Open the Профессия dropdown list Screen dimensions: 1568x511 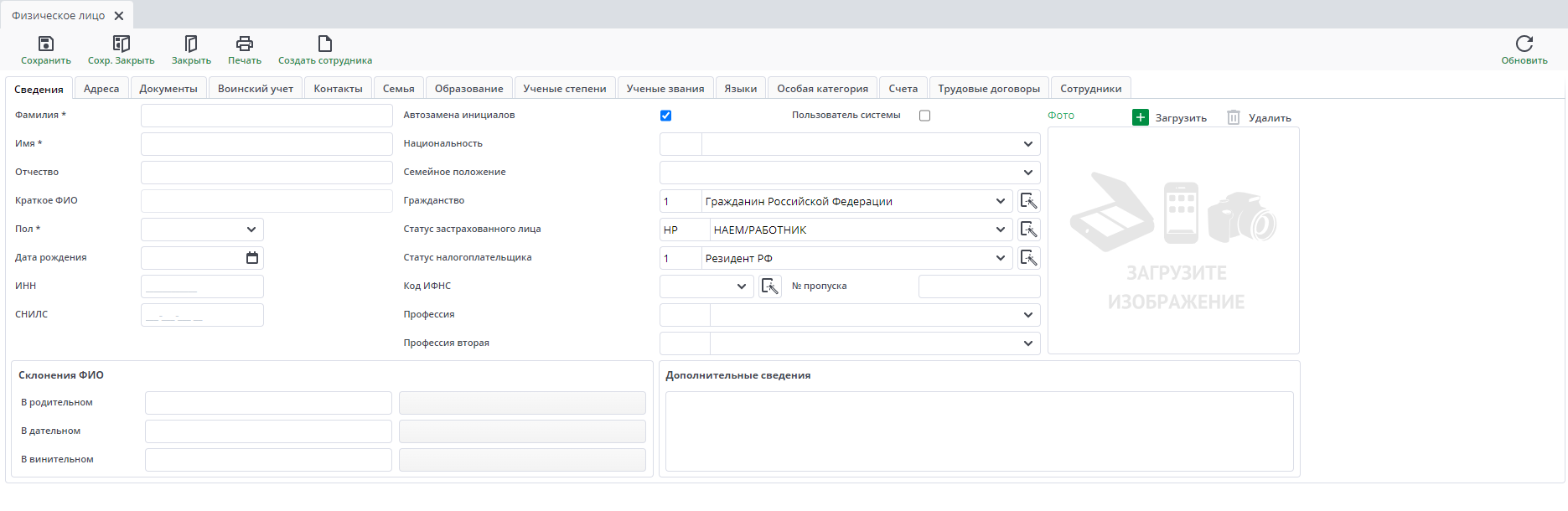pyautogui.click(x=1027, y=315)
